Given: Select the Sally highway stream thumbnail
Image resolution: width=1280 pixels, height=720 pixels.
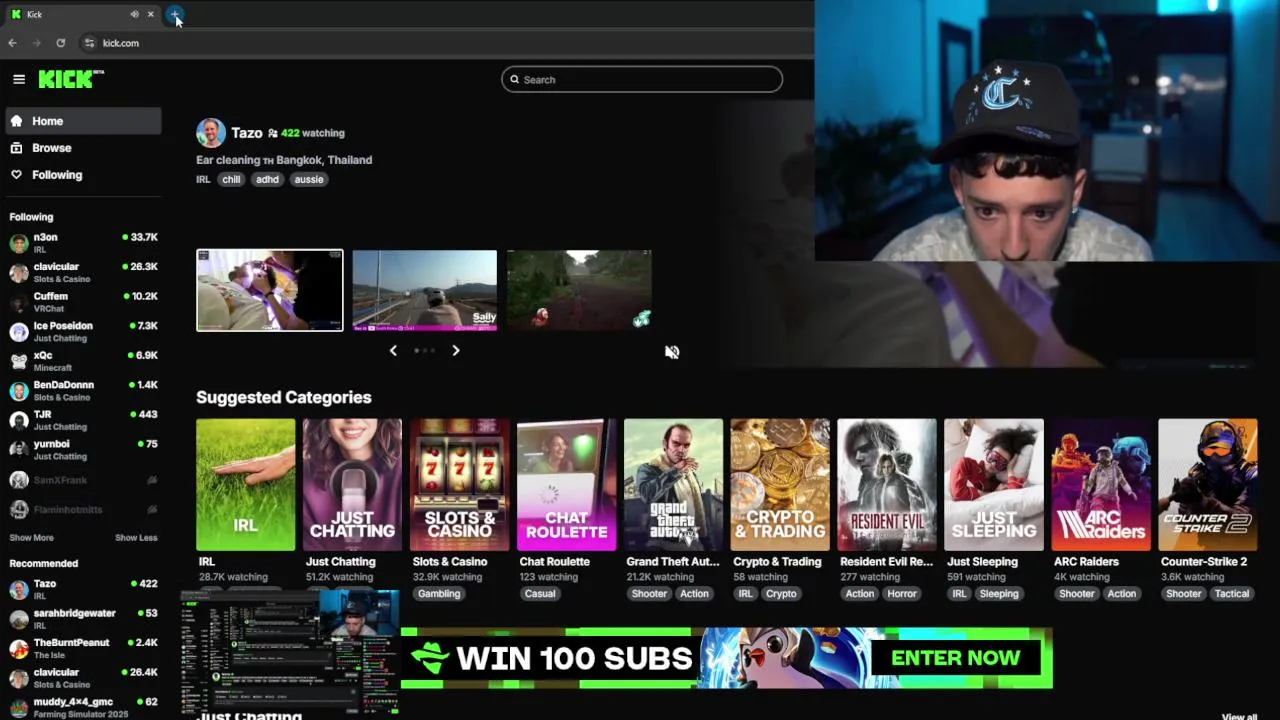Looking at the screenshot, I should tap(424, 290).
